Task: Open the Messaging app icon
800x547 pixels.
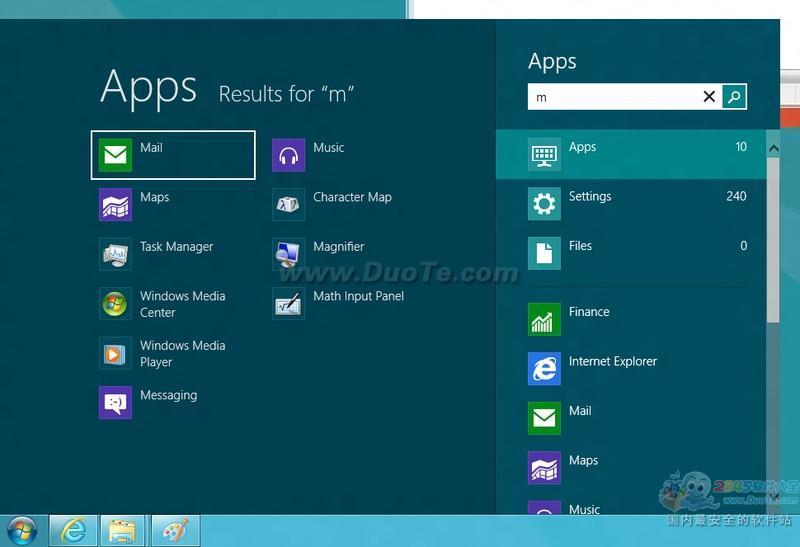Action: [115, 403]
